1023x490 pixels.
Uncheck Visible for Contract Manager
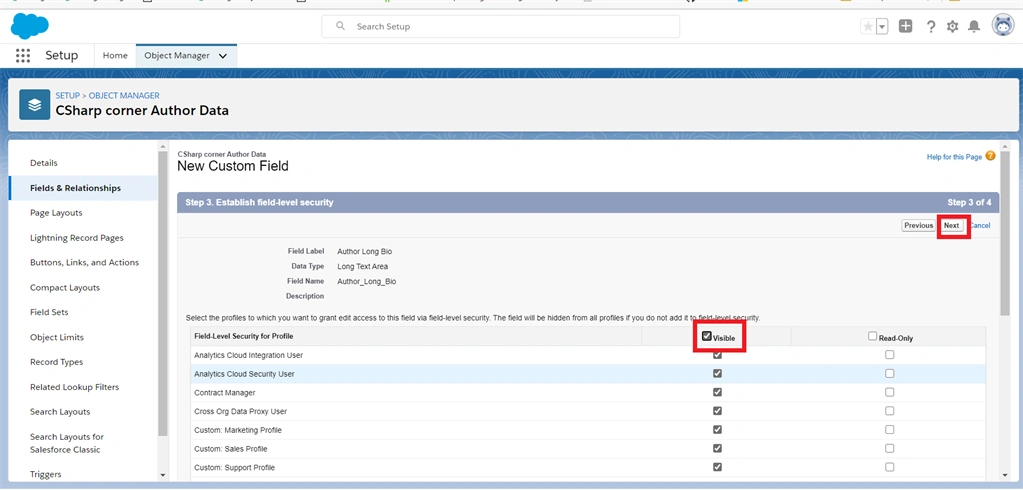click(718, 392)
